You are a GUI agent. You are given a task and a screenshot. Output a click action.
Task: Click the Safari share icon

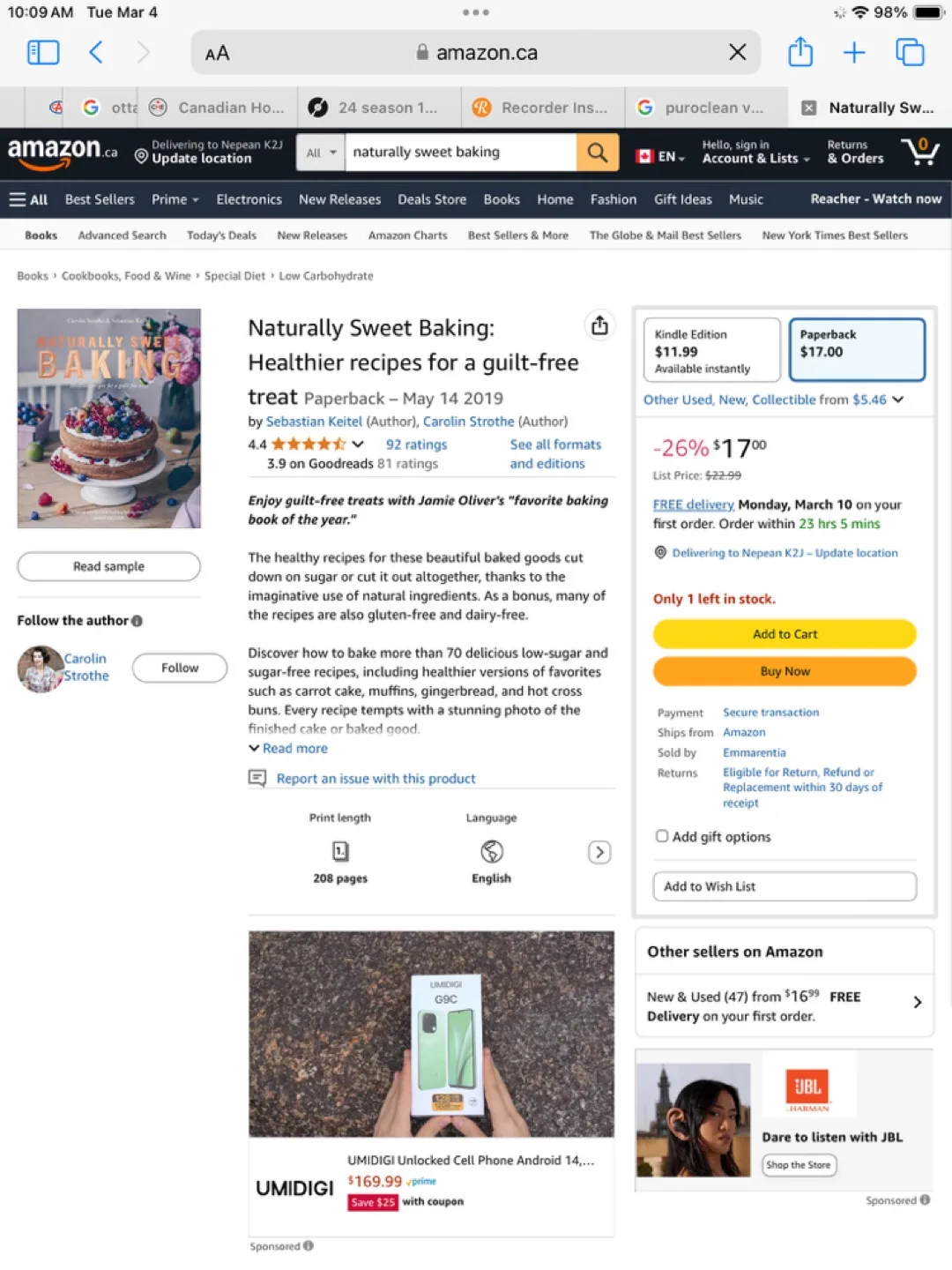click(x=800, y=52)
